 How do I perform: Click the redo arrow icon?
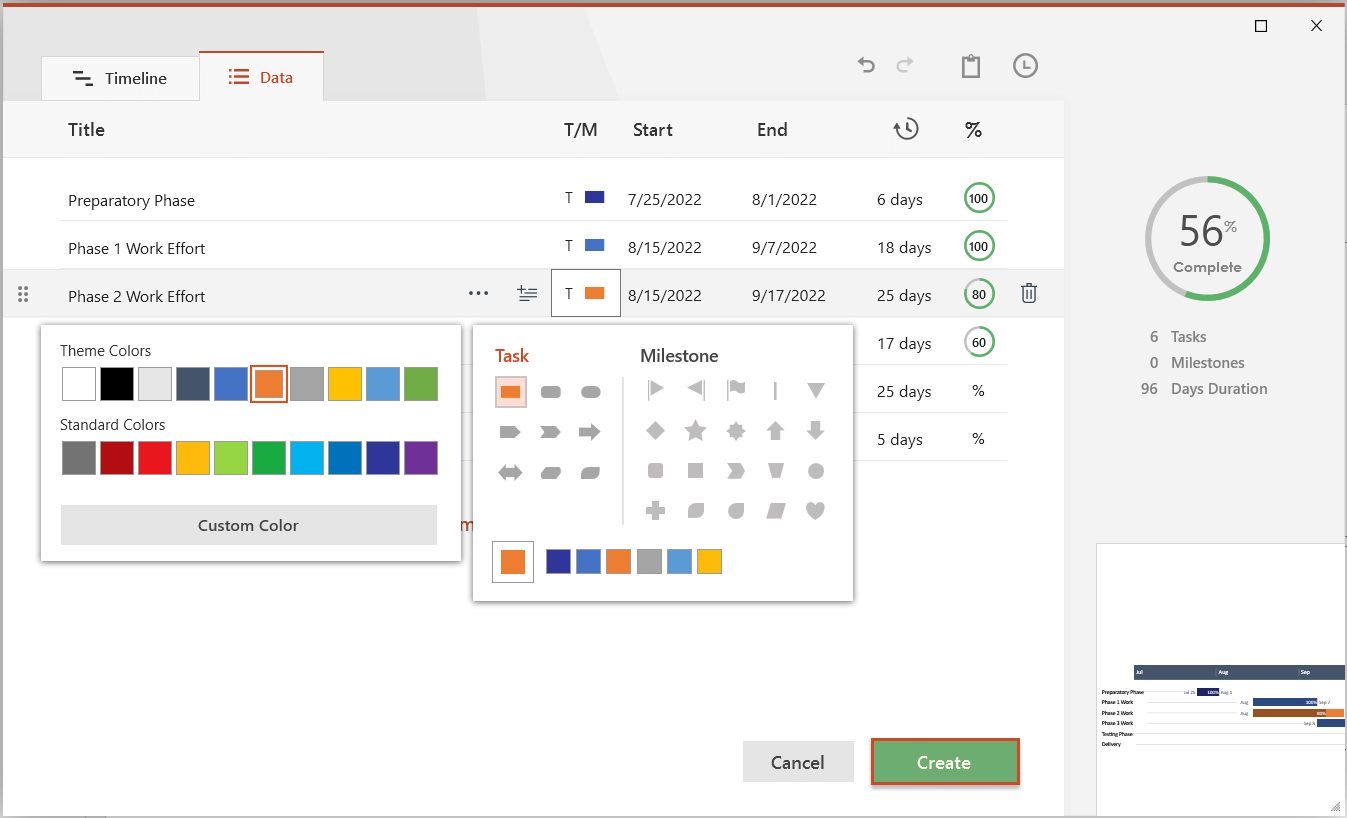(x=905, y=66)
